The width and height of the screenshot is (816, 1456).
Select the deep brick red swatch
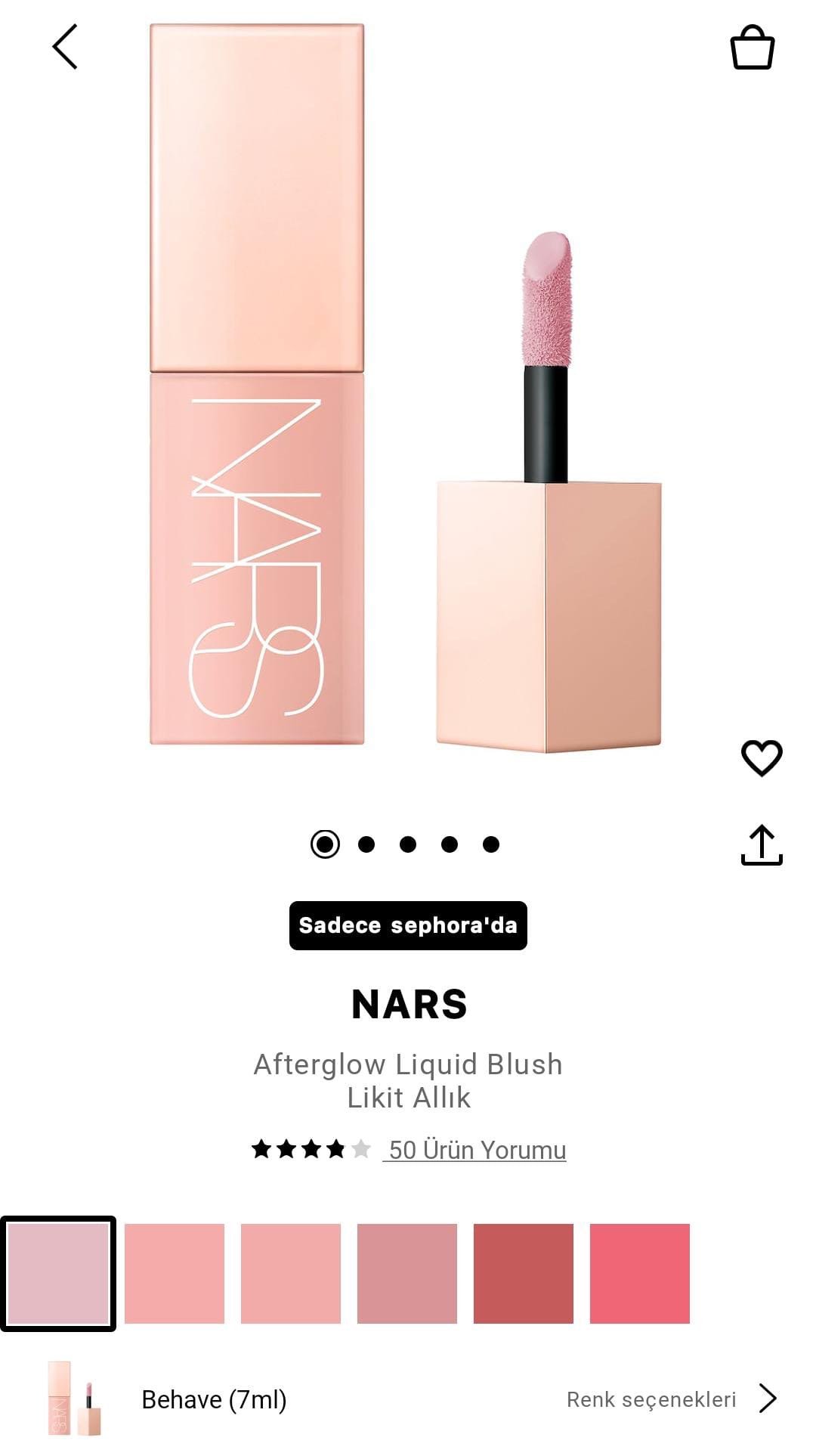click(524, 1274)
